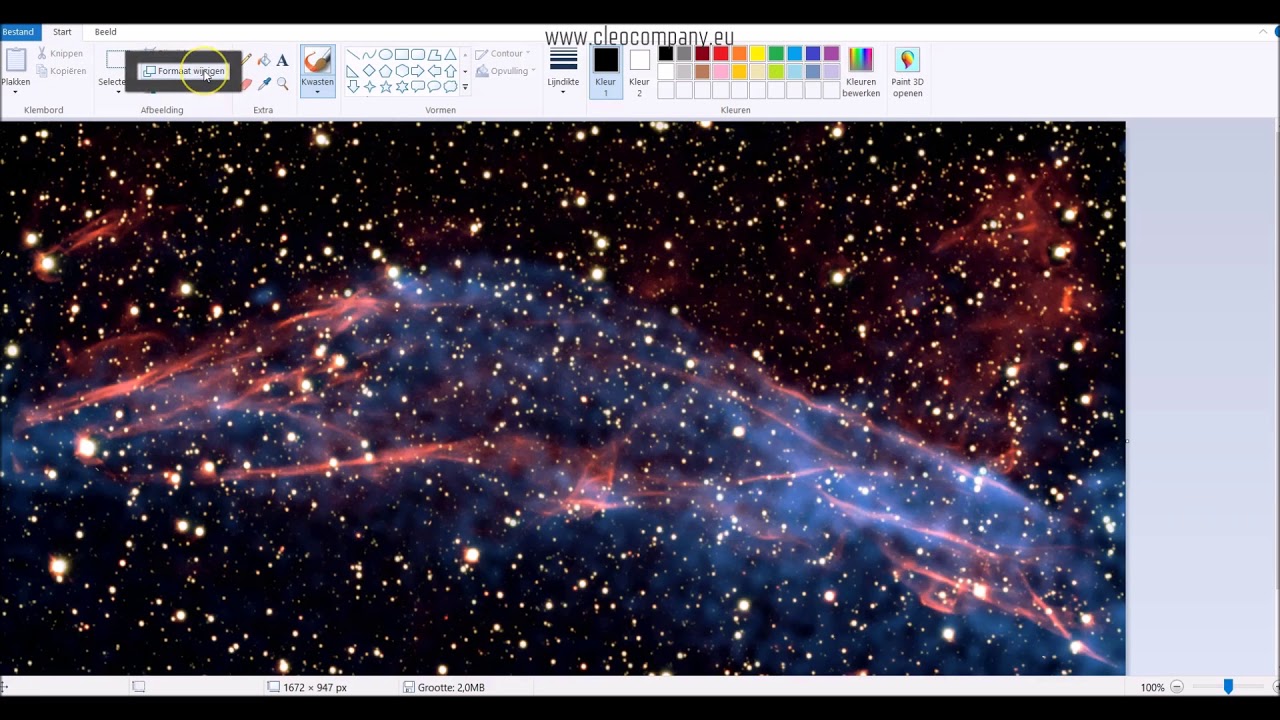Click the 100% zoom level text
1280x720 pixels.
[1152, 688]
